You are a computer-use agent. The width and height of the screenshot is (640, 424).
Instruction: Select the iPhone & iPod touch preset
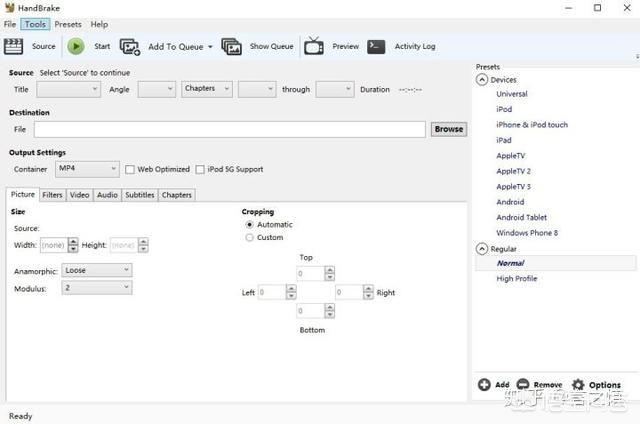coord(532,125)
